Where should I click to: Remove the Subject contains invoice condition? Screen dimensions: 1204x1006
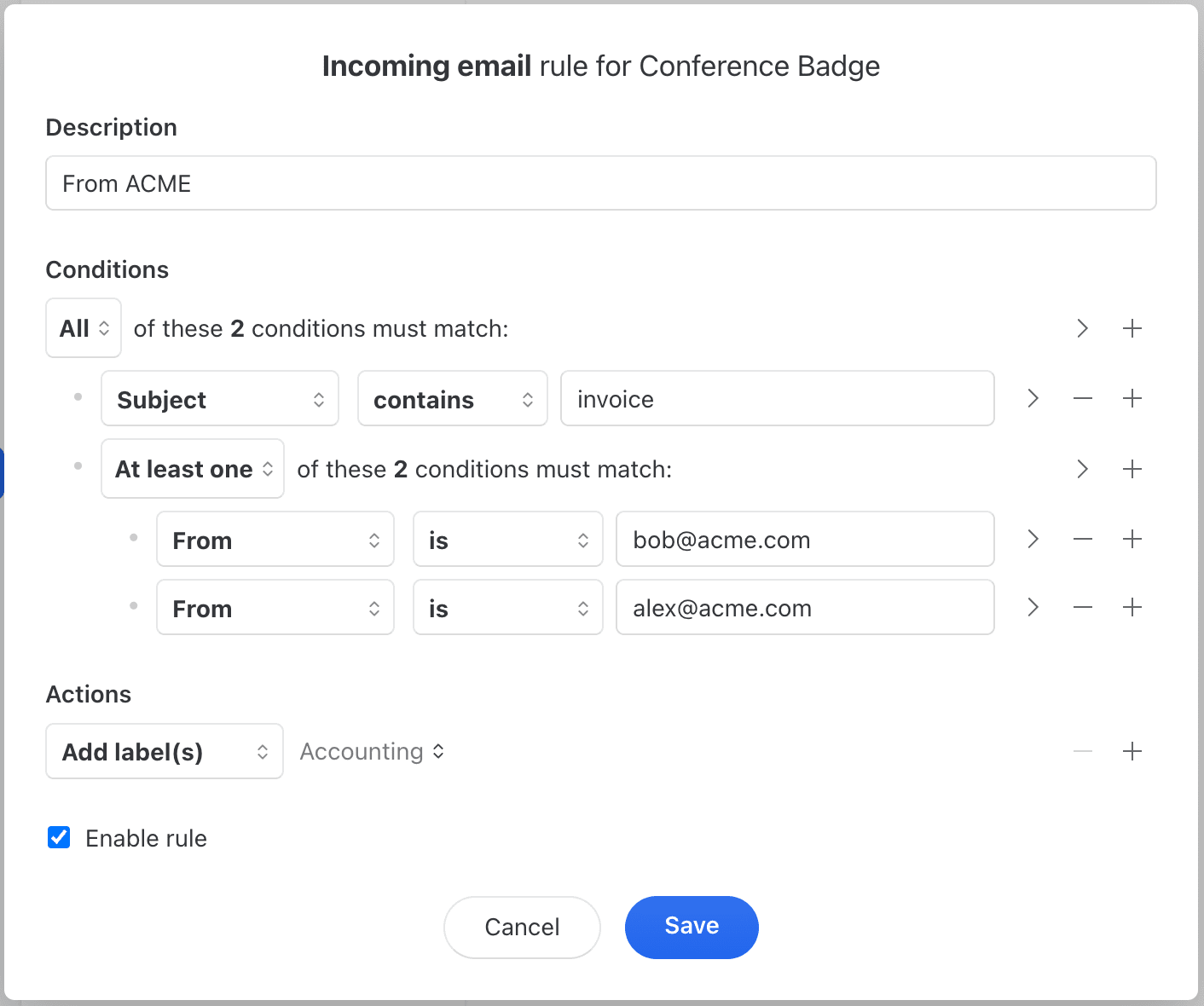(1082, 398)
